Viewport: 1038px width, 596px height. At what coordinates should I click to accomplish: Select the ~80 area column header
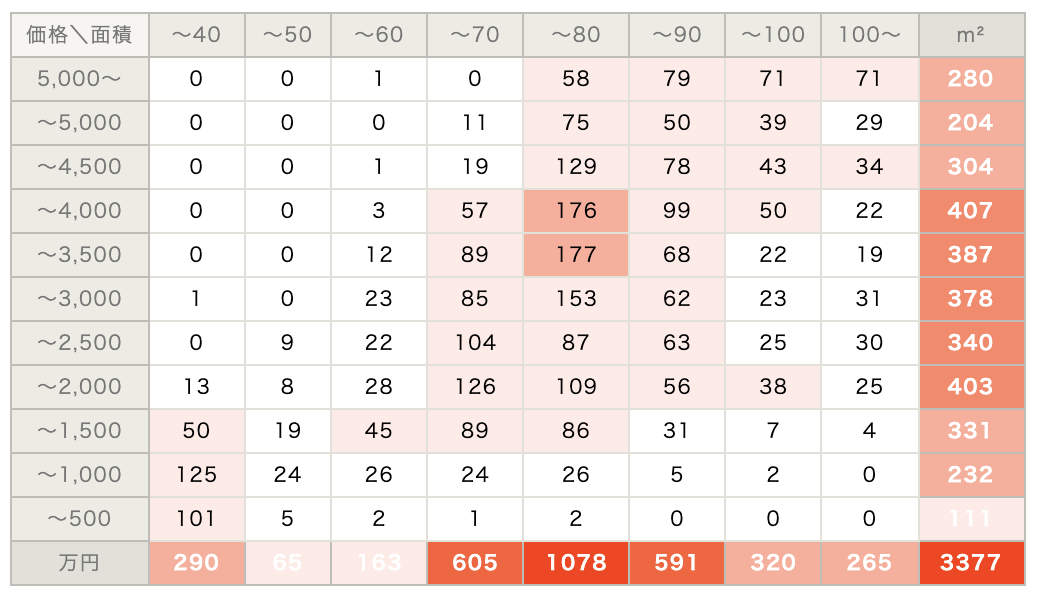tap(576, 34)
